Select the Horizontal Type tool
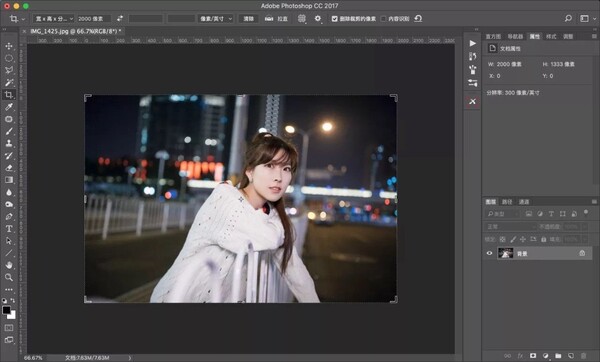Image resolution: width=600 pixels, height=362 pixels. pyautogui.click(x=9, y=229)
